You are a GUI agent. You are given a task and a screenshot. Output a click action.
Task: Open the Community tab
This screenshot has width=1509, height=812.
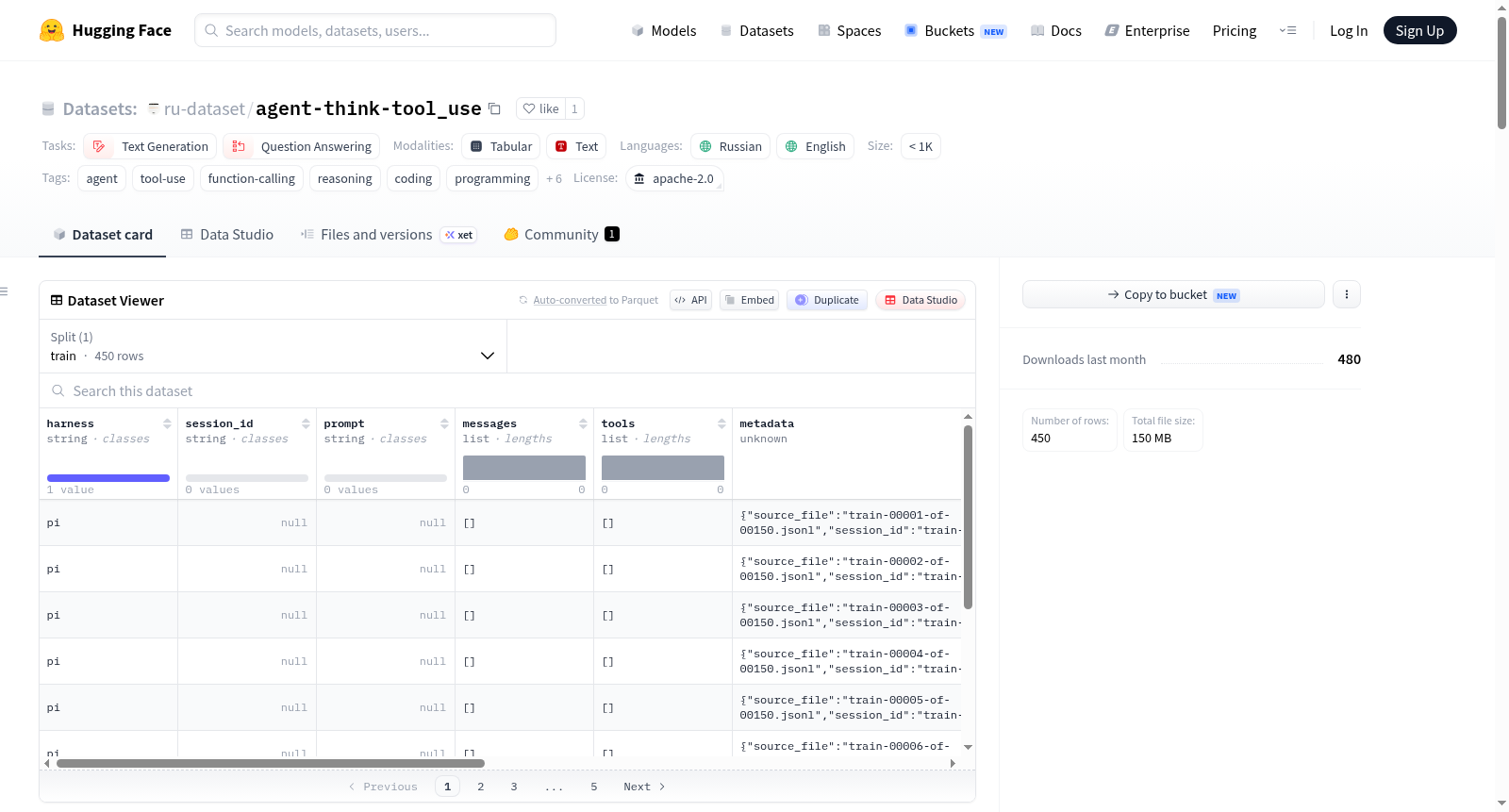[561, 235]
